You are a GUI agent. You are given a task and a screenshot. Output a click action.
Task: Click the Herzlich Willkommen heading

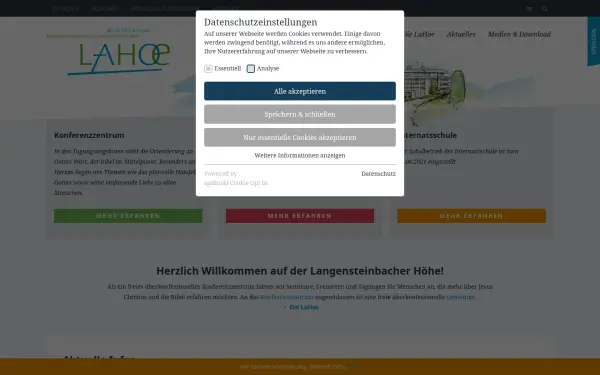300,271
